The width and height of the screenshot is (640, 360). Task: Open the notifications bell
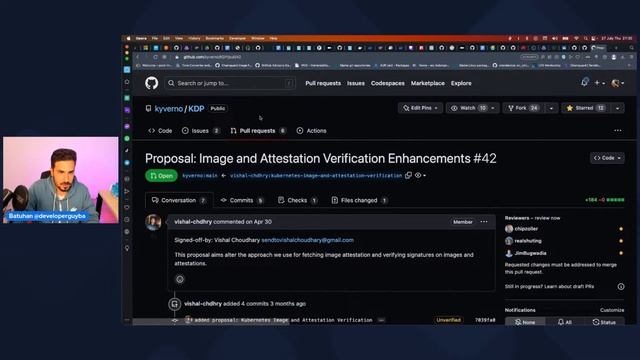click(x=584, y=82)
